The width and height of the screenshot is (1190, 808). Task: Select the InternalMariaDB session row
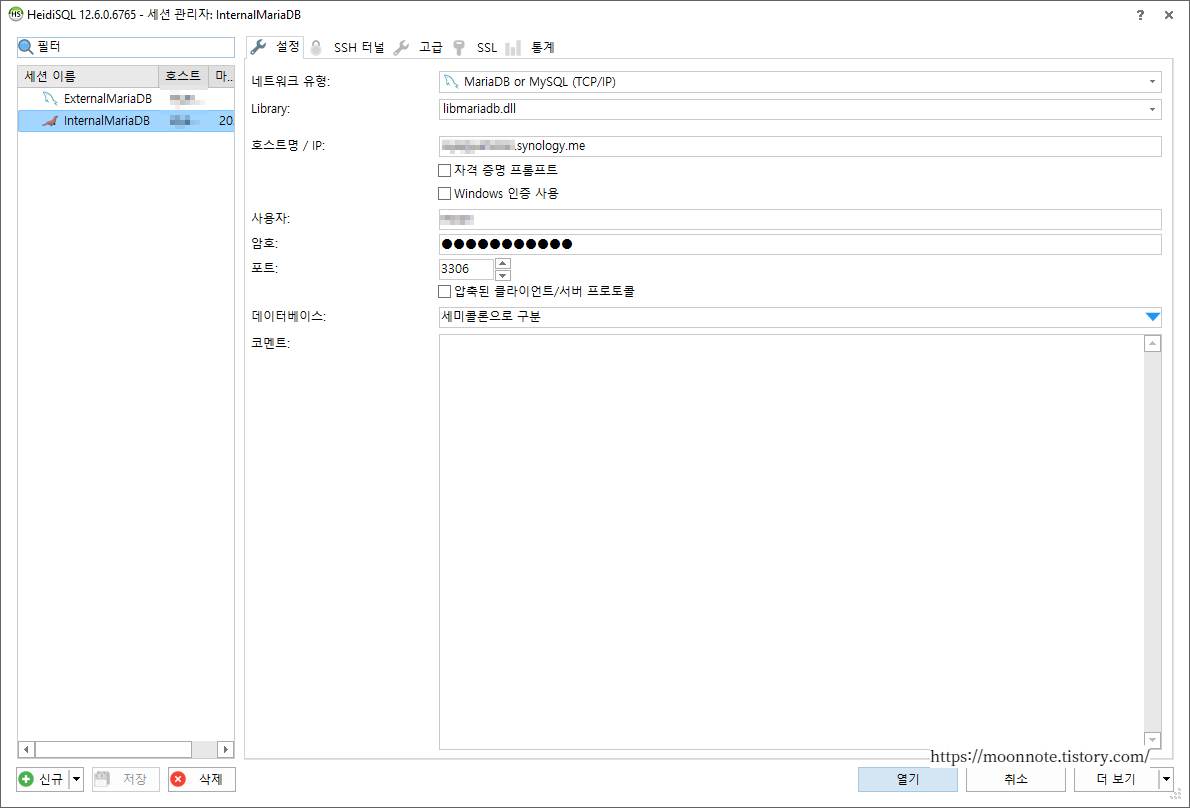tap(126, 121)
